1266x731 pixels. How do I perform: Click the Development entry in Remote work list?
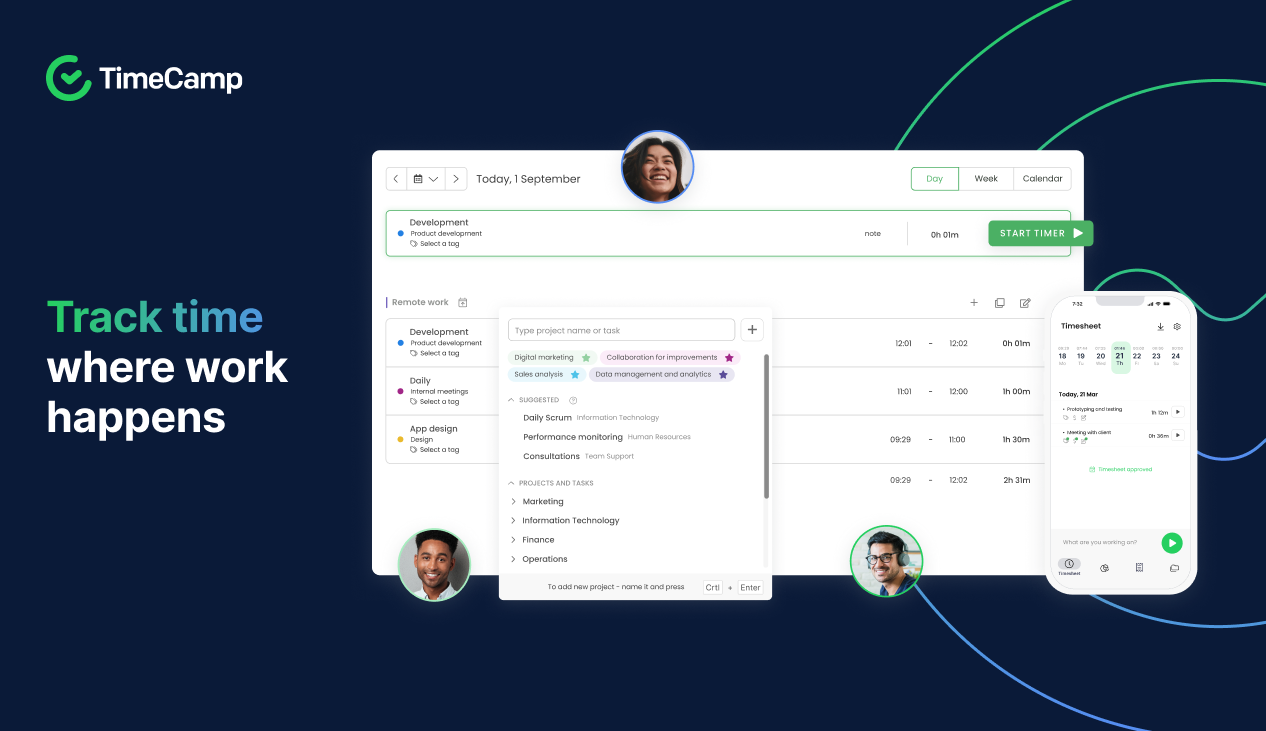coord(439,332)
